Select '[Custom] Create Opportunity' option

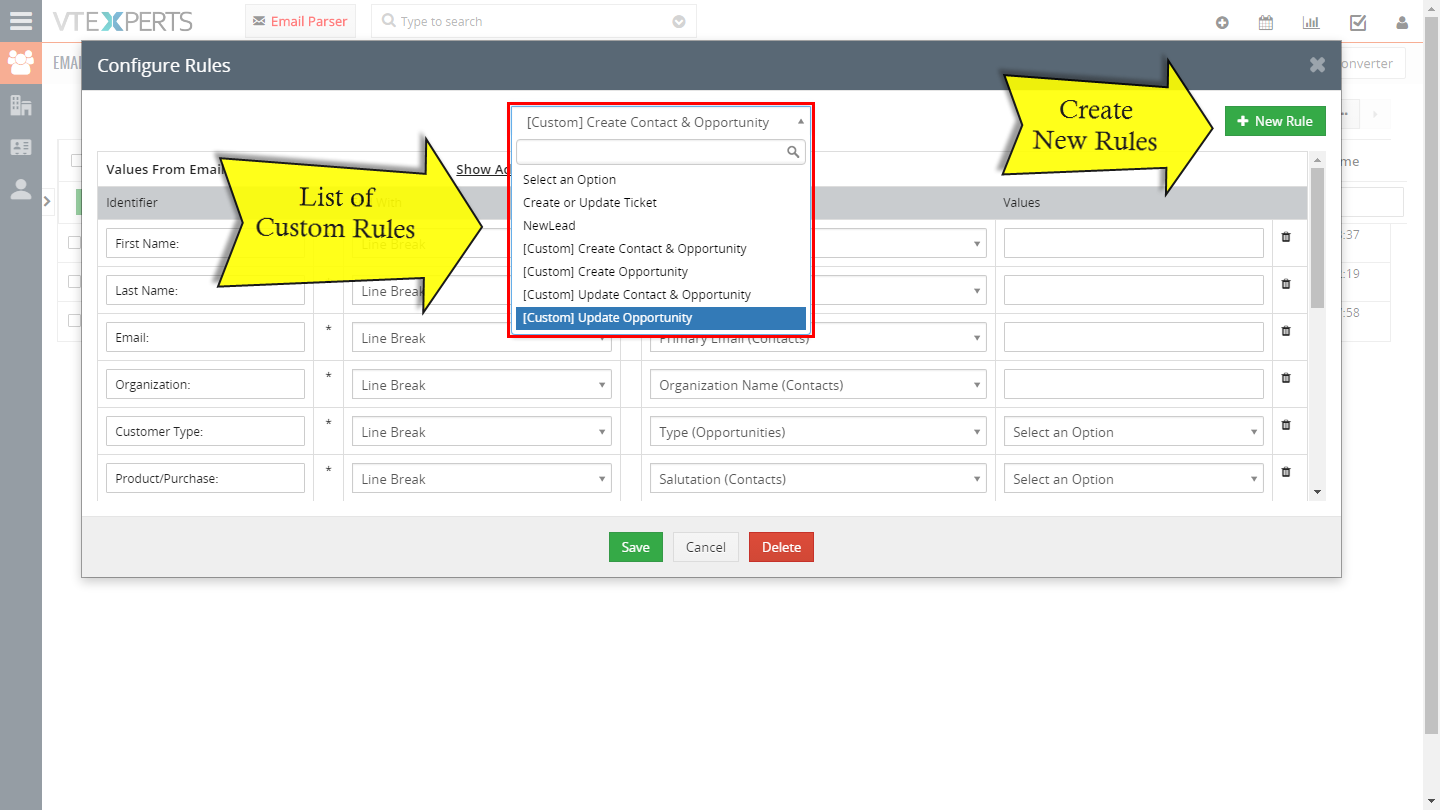[660, 272]
